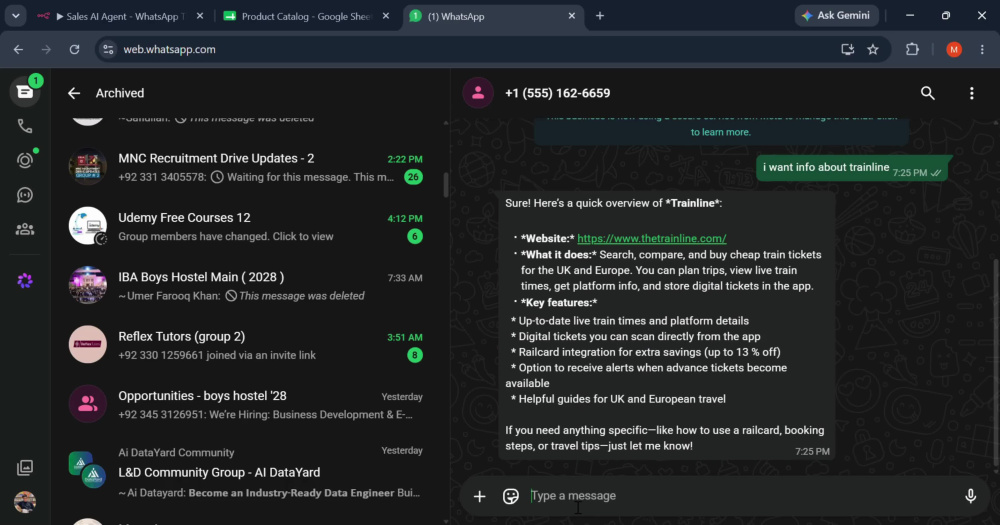1000x525 pixels.
Task: Open the Meta AI icon
Action: pos(25,281)
